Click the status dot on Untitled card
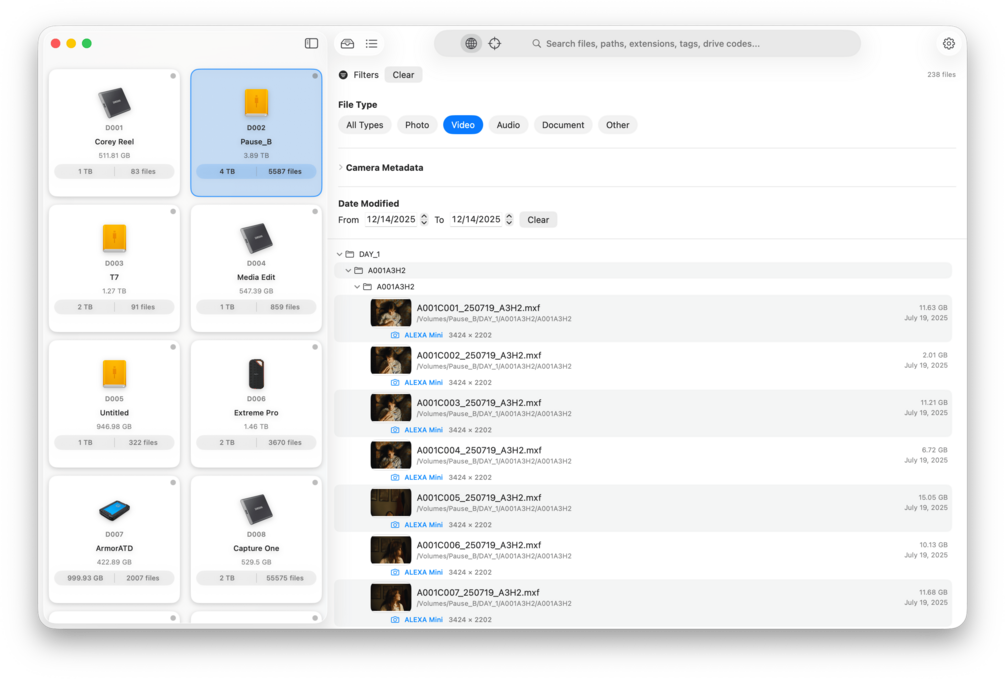 [x=173, y=347]
